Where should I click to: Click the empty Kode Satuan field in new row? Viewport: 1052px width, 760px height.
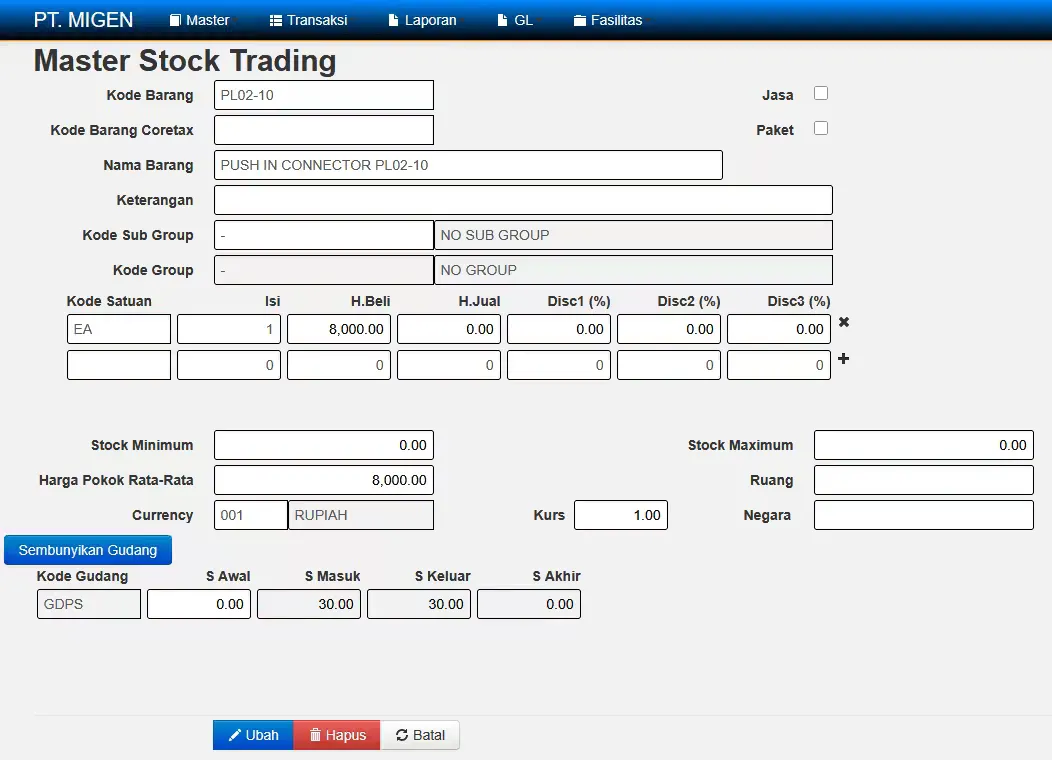pos(119,365)
